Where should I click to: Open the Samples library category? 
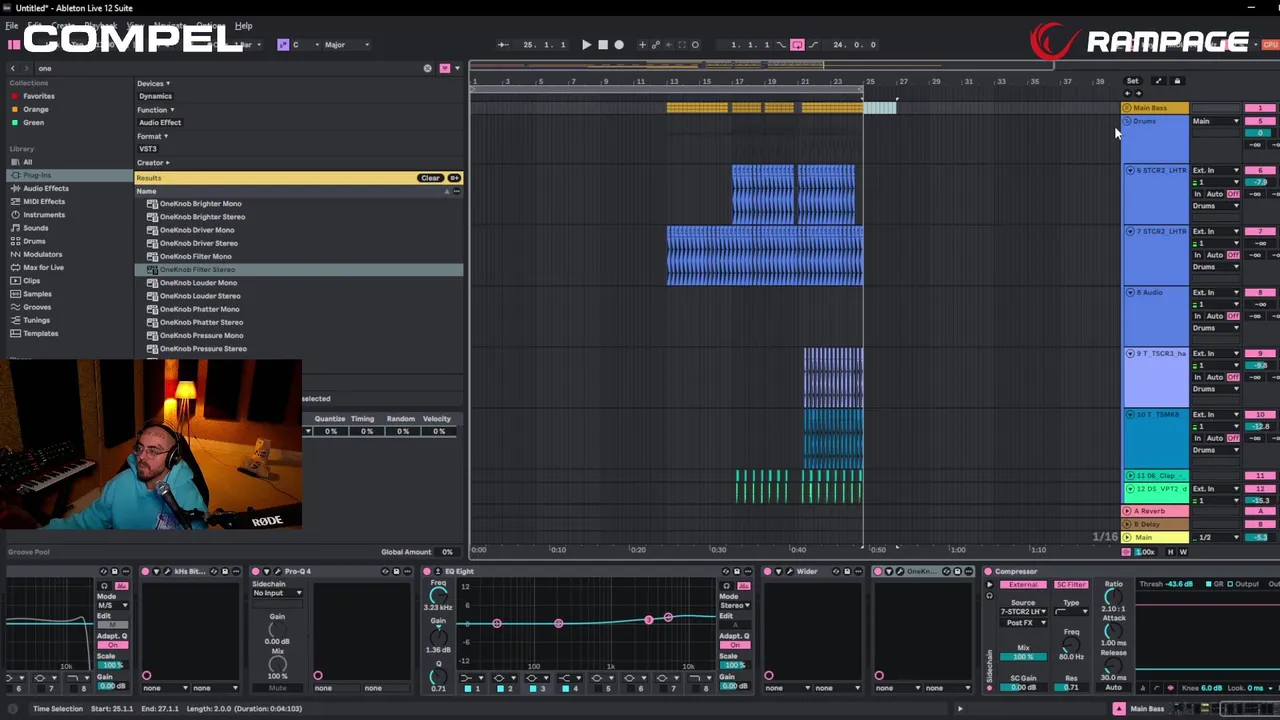[37, 294]
